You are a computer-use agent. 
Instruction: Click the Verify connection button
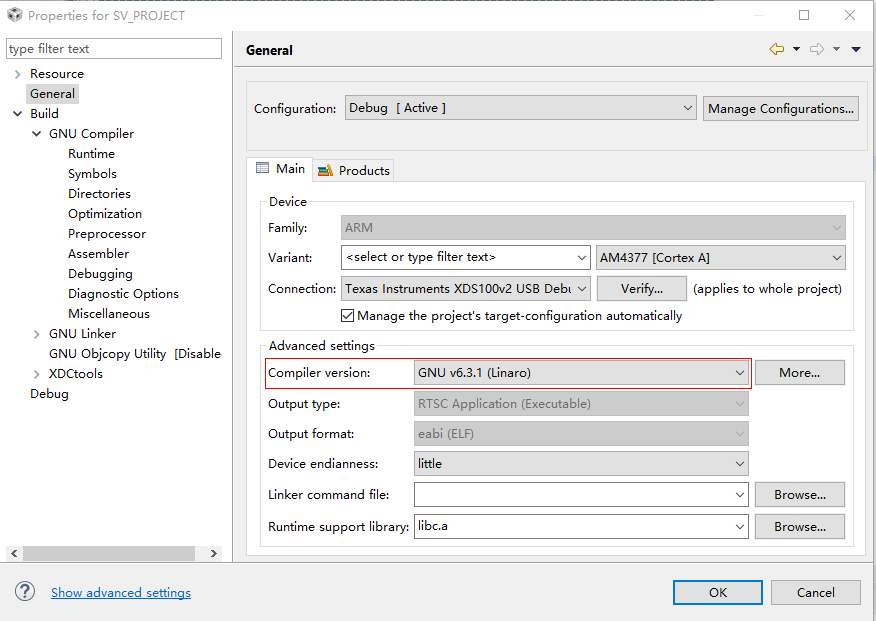[x=642, y=289]
